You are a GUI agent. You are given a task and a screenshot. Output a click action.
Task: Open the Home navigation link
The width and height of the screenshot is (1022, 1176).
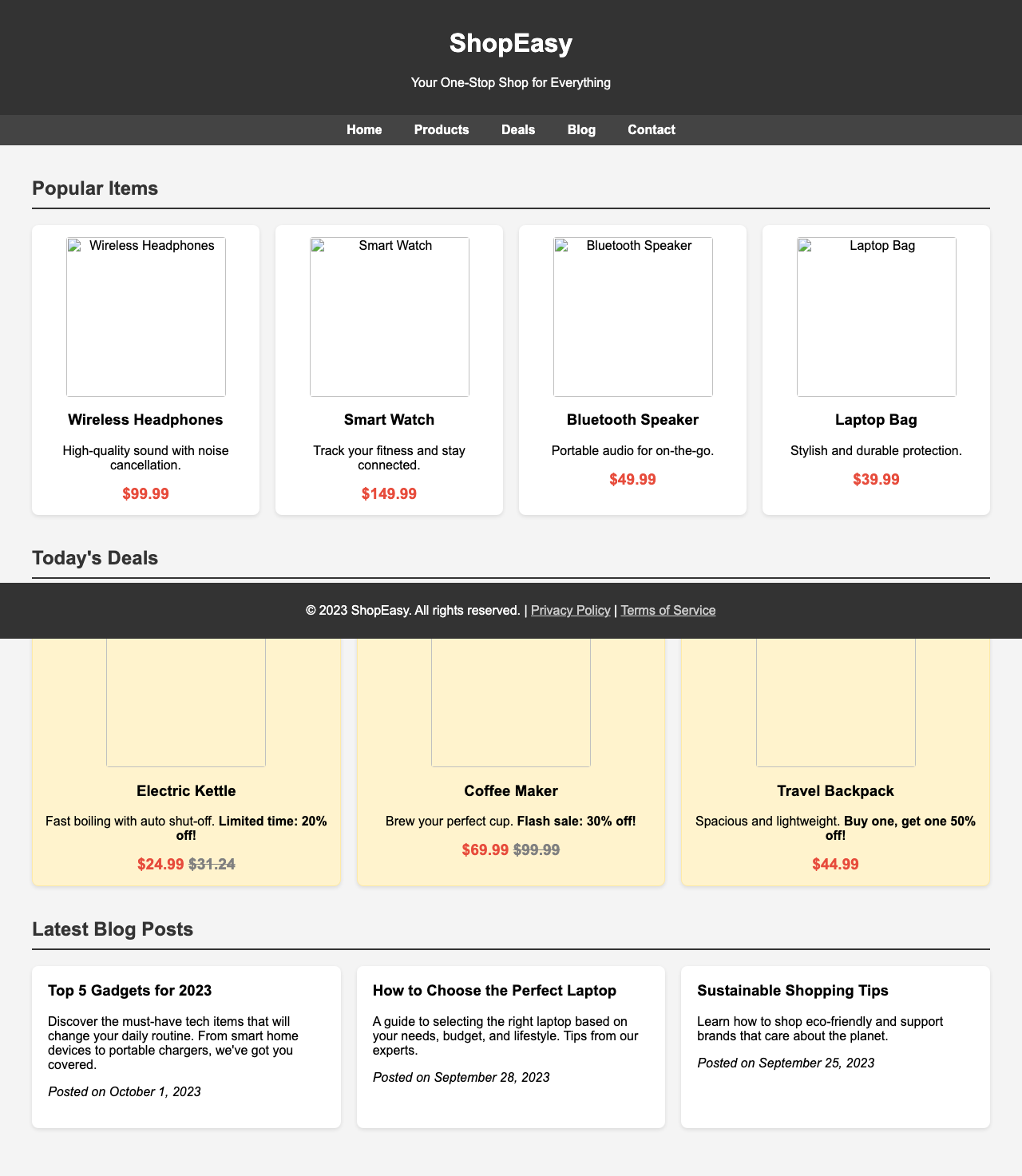point(363,129)
